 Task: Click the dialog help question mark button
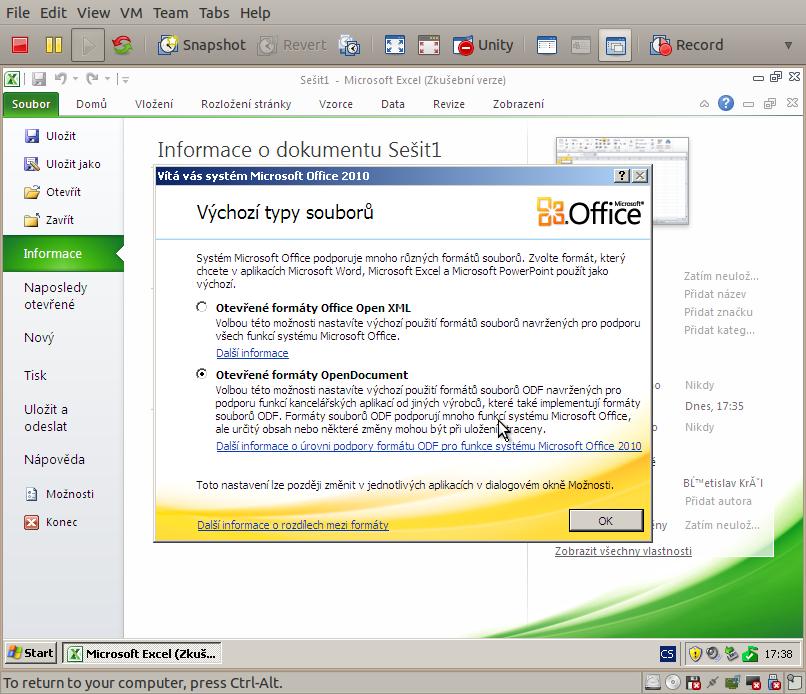(x=621, y=176)
